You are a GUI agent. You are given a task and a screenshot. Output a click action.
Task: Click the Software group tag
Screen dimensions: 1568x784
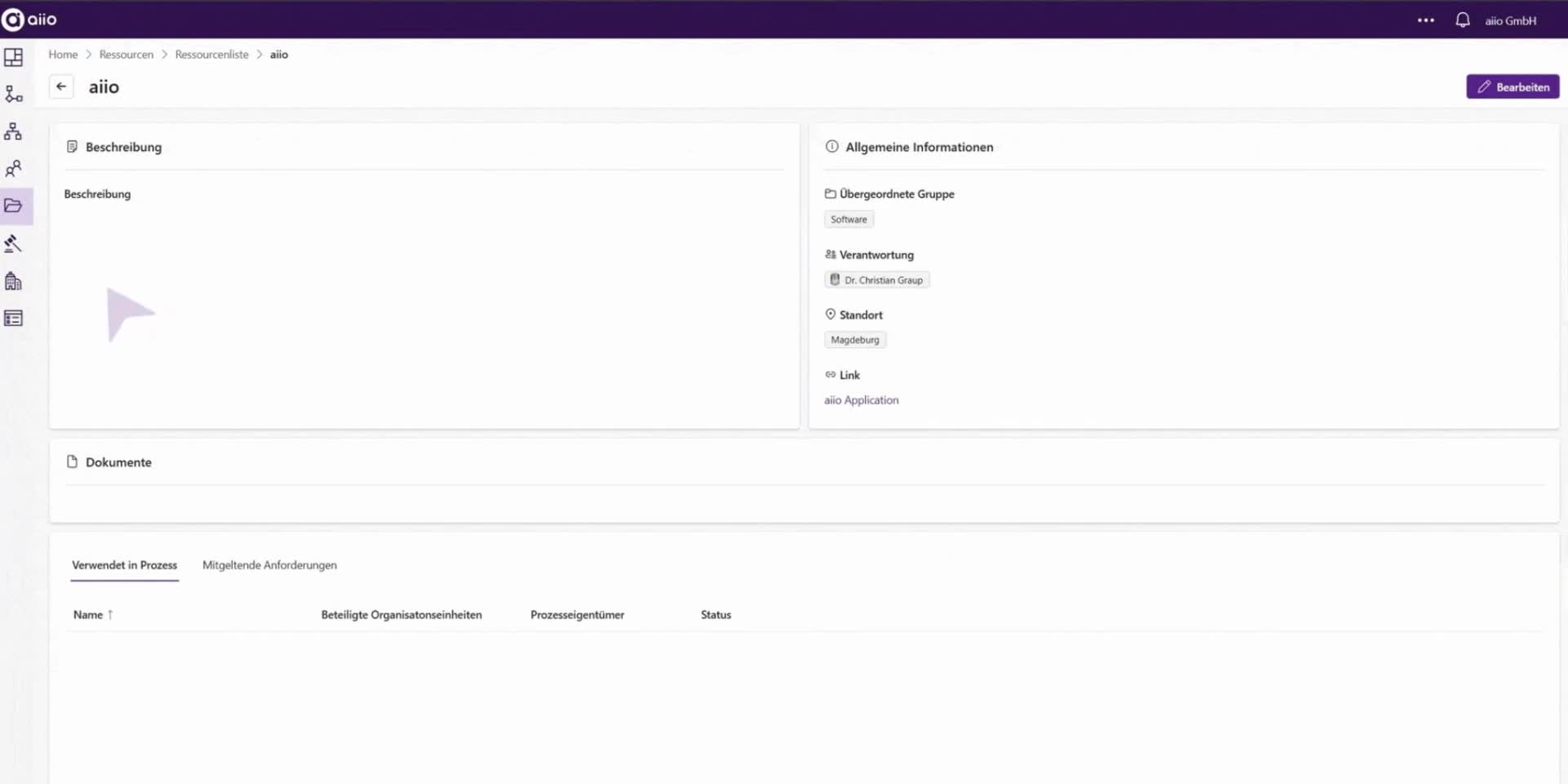(x=849, y=220)
